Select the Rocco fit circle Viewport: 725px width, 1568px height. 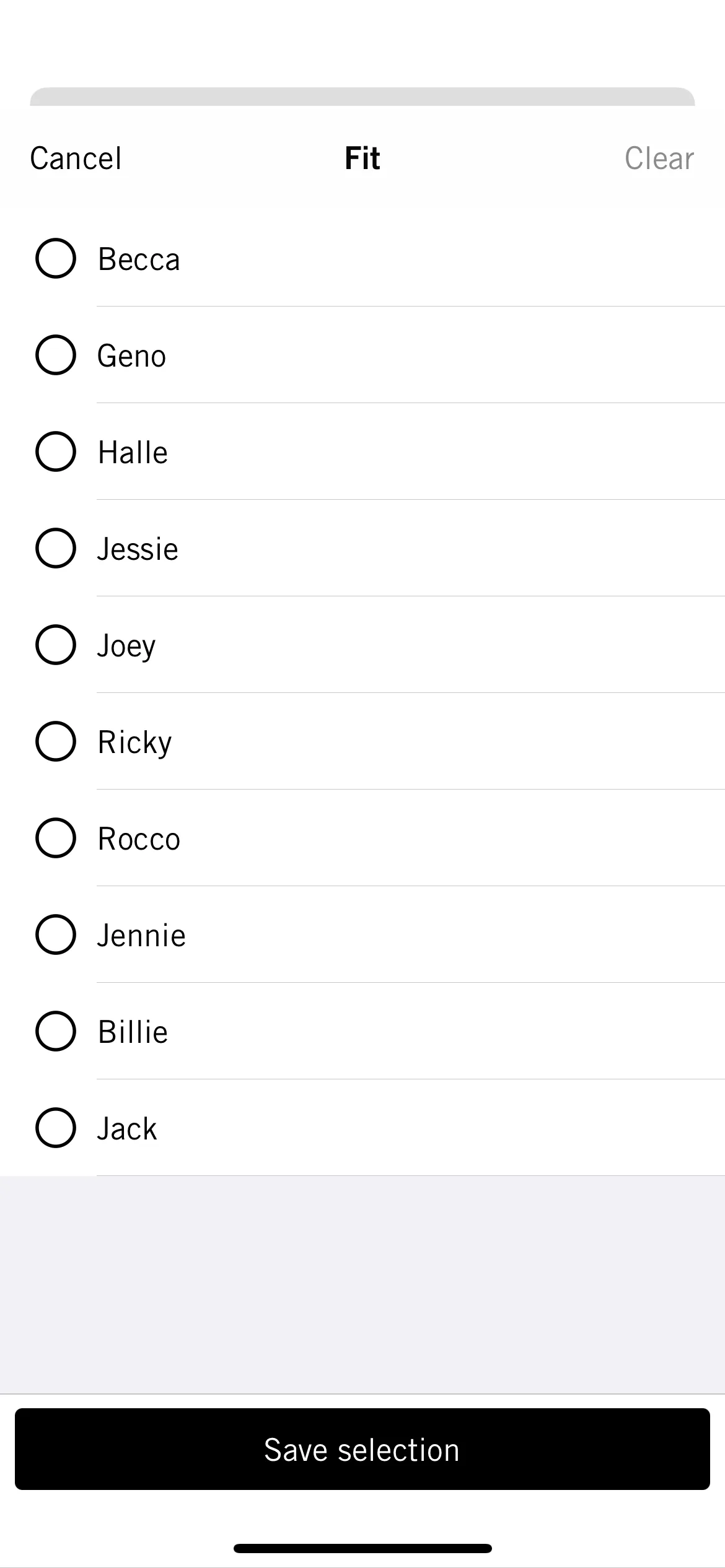point(56,838)
